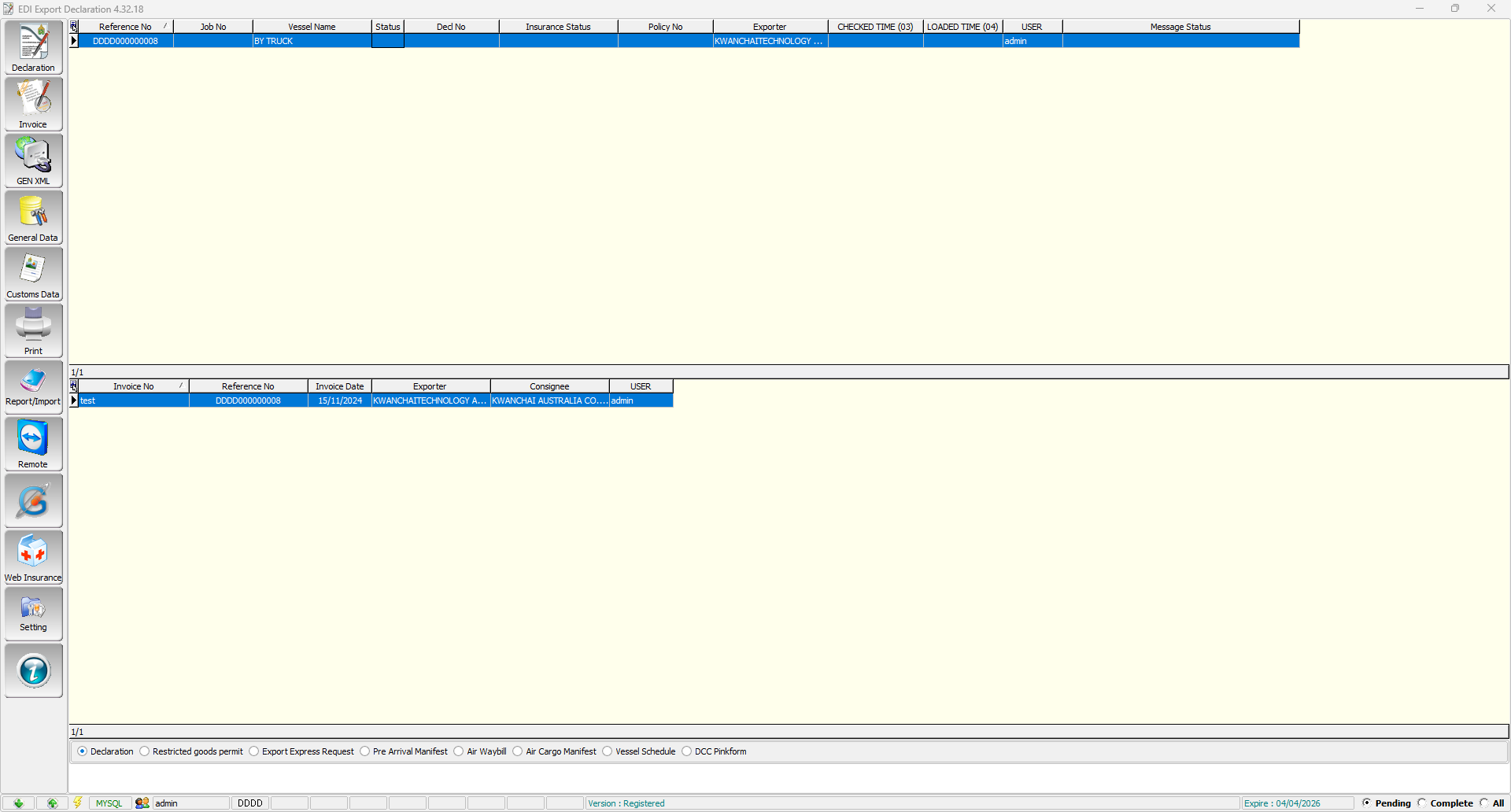Open Report/Import from the sidebar

33,387
